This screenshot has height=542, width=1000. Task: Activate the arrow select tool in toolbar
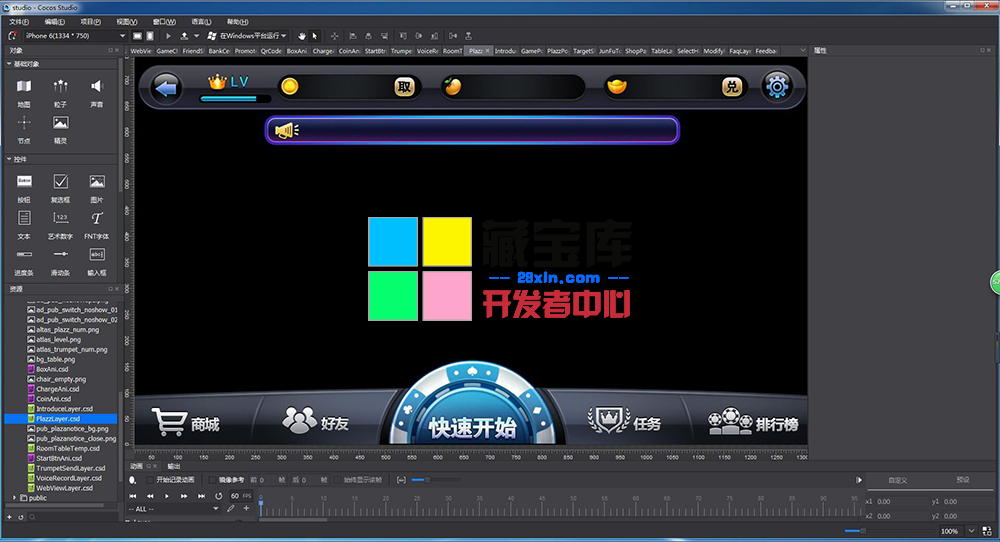click(x=314, y=36)
